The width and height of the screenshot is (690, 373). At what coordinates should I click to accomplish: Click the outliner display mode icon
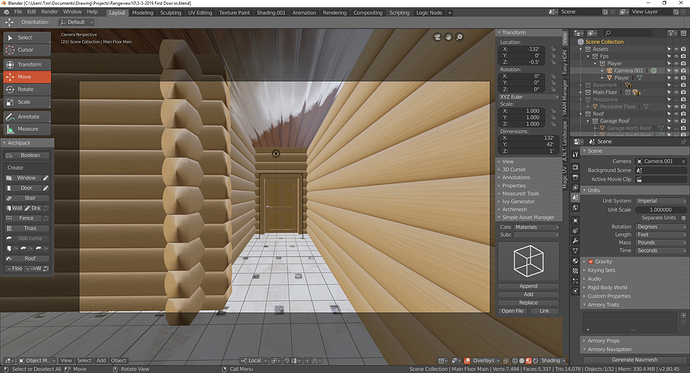tap(592, 33)
